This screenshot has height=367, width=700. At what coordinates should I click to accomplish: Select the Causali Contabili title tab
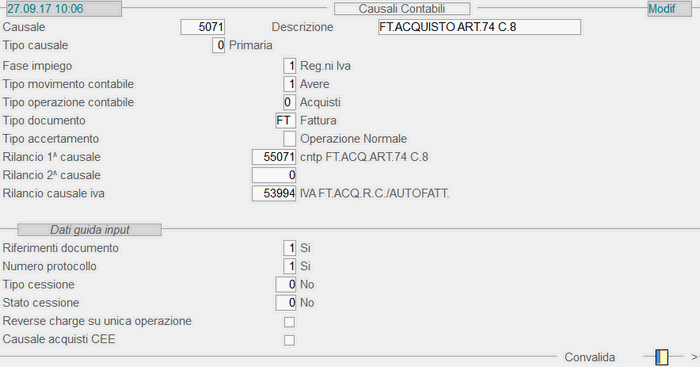tap(402, 8)
